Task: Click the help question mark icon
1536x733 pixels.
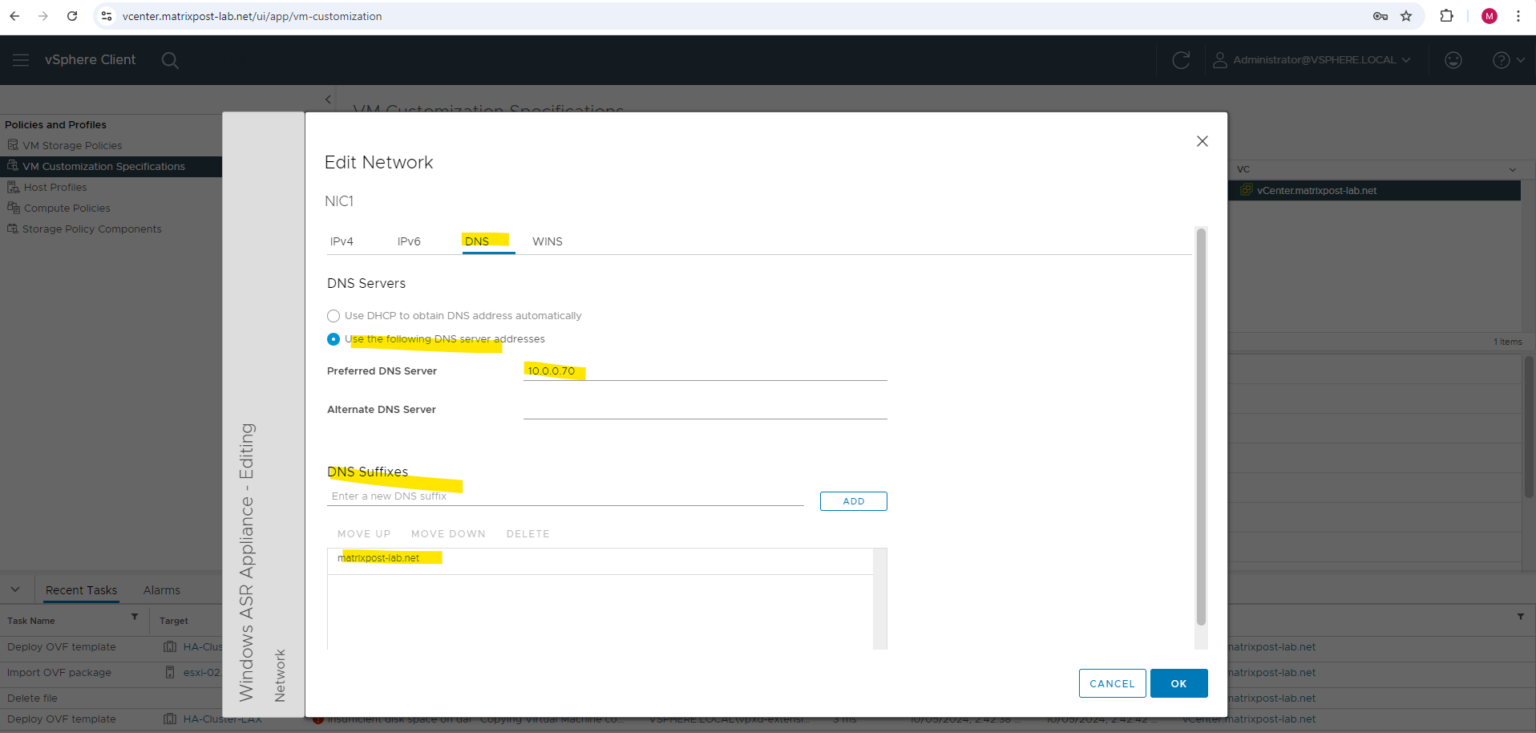Action: [1501, 60]
